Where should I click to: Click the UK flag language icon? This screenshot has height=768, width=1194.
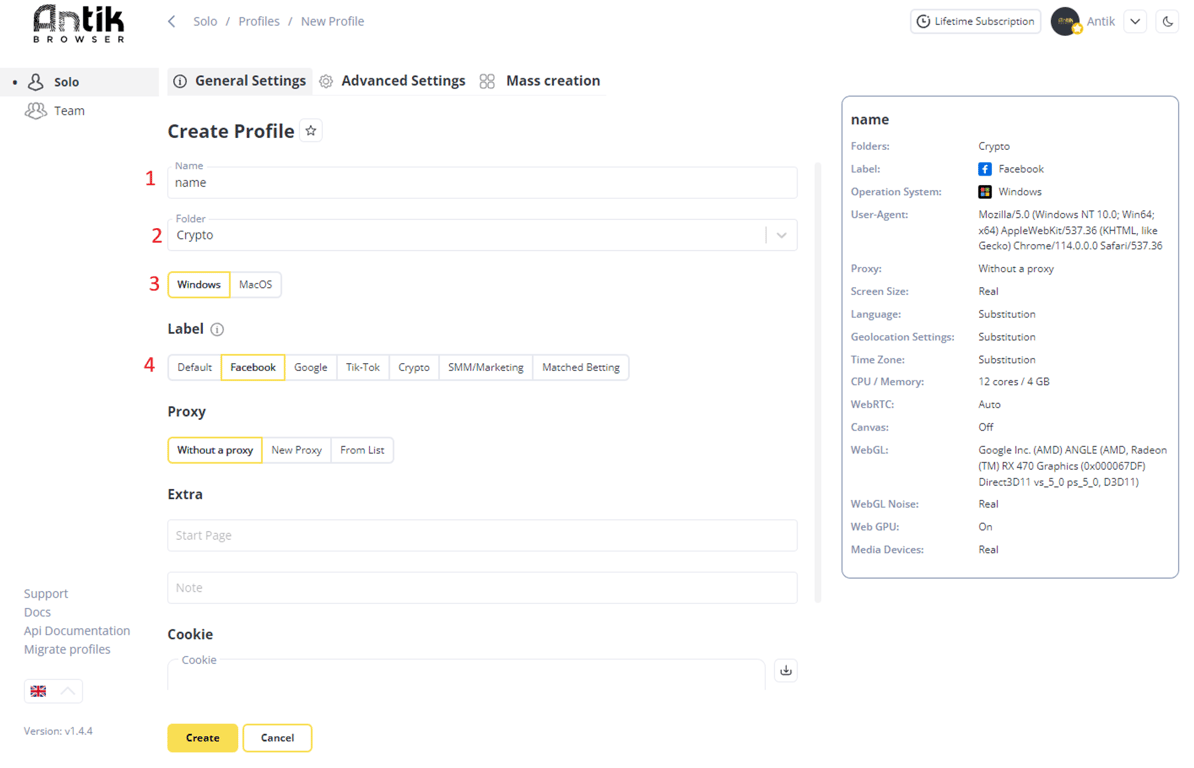click(x=38, y=691)
